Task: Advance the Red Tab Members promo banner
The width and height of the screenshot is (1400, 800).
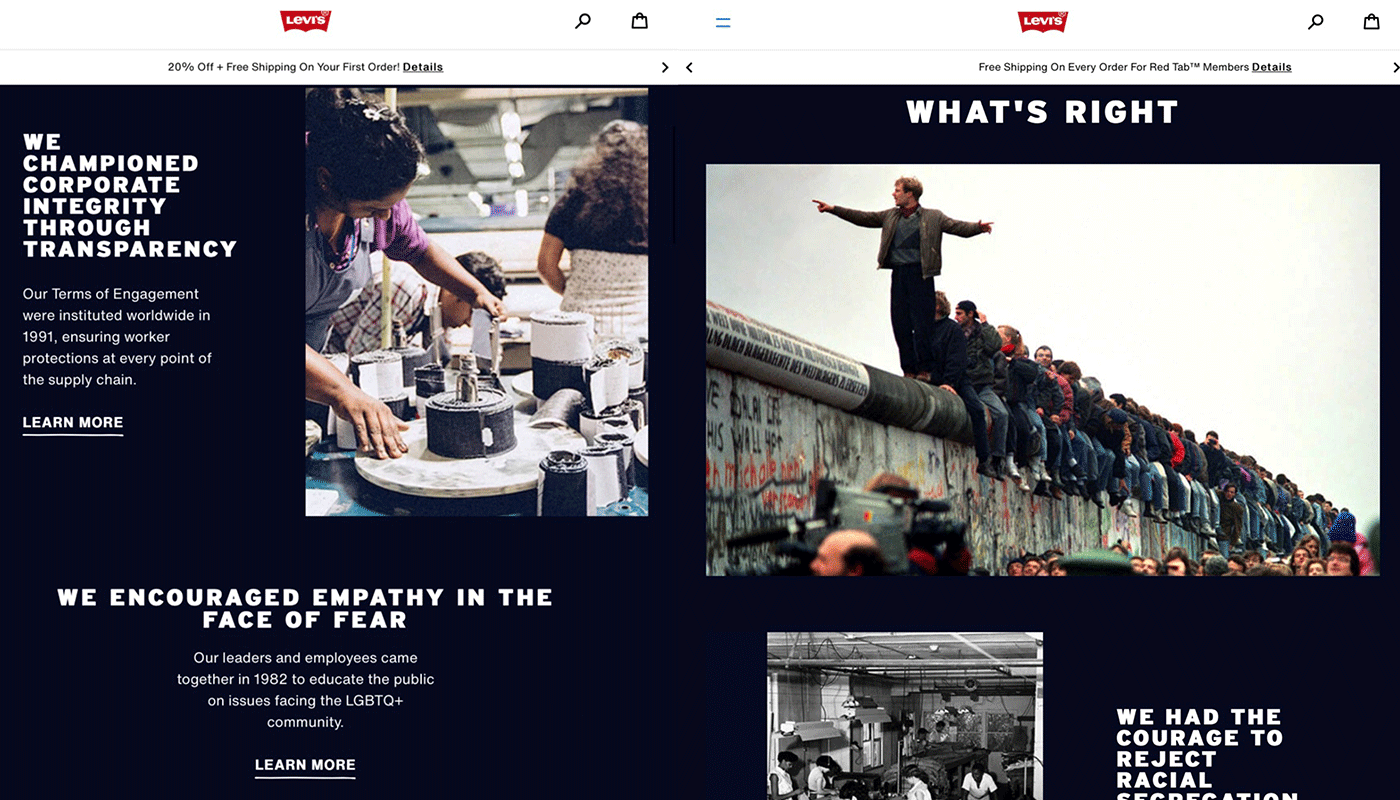Action: point(1394,67)
